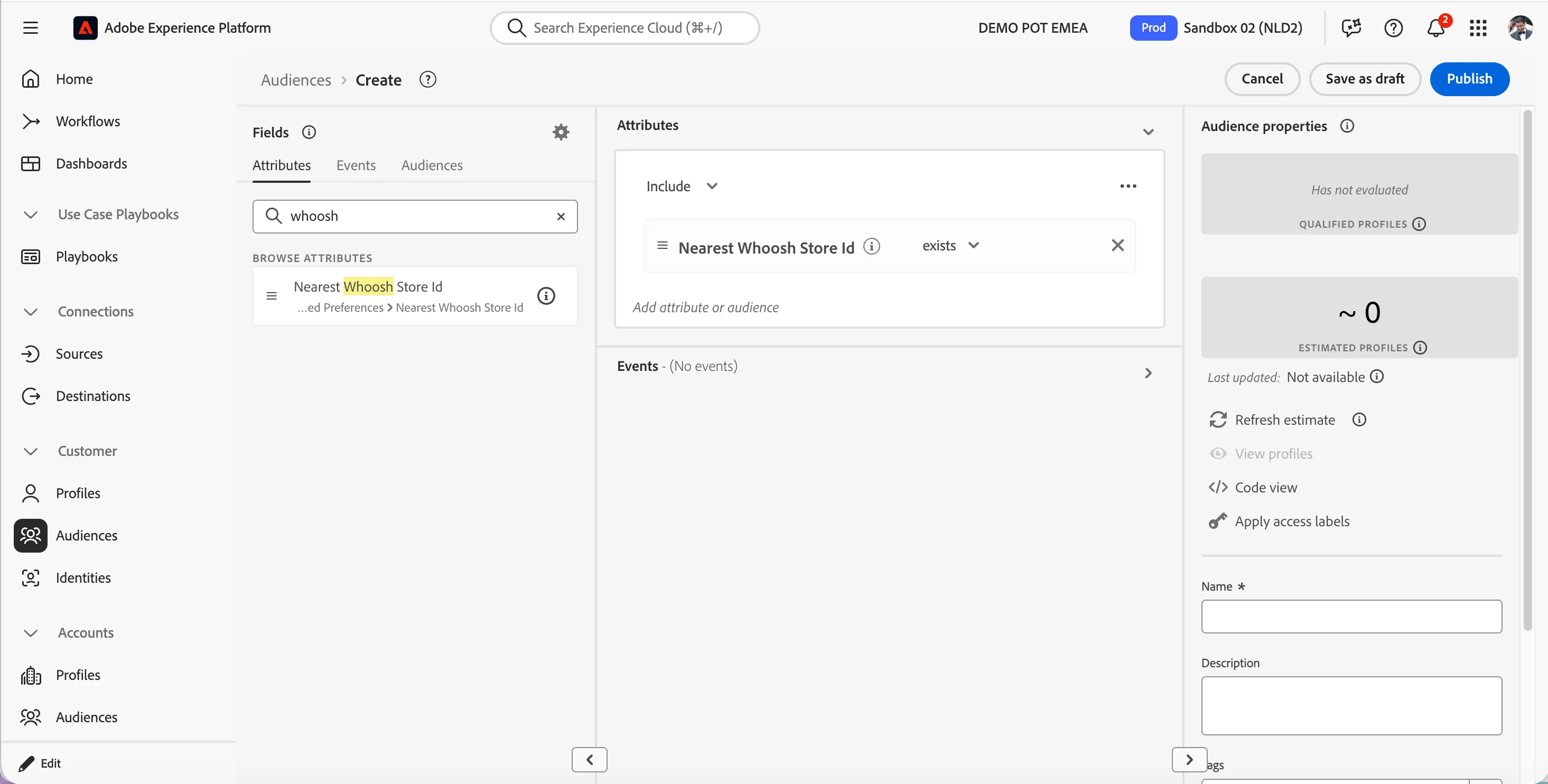Screen dimensions: 1548x784
Task: Click the Cancel button
Action: coord(1262,79)
